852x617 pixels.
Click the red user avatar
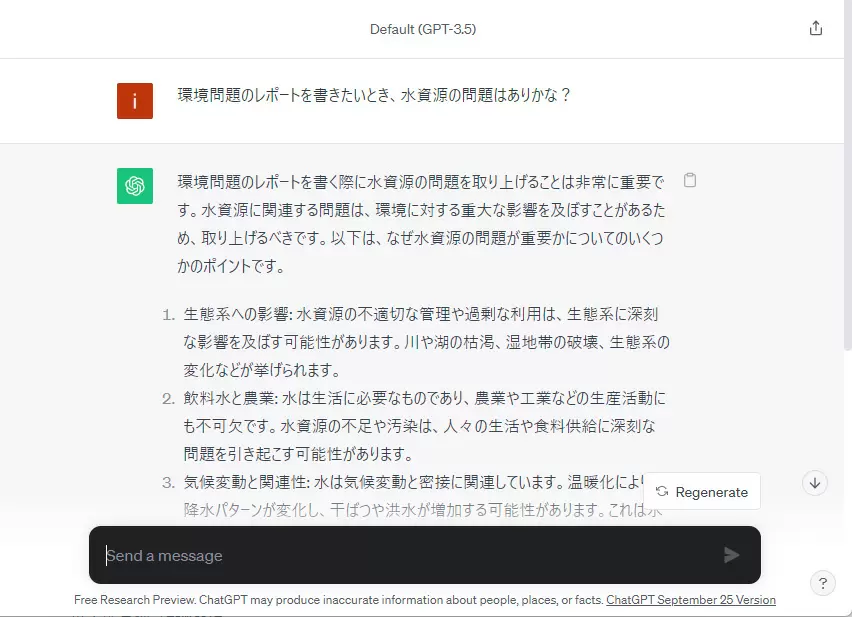click(x=135, y=100)
